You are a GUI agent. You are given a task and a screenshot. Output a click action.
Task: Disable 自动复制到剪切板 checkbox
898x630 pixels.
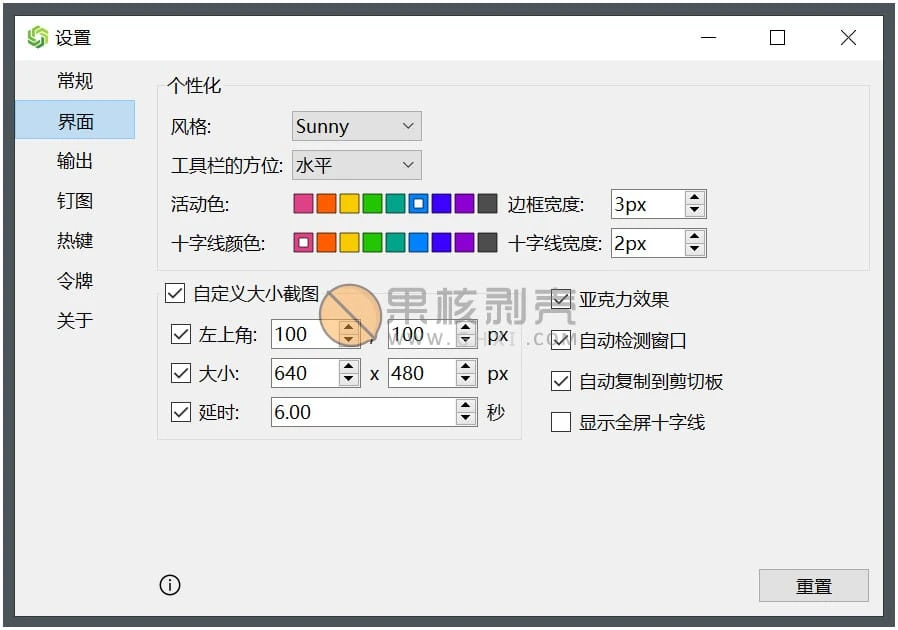[x=561, y=381]
